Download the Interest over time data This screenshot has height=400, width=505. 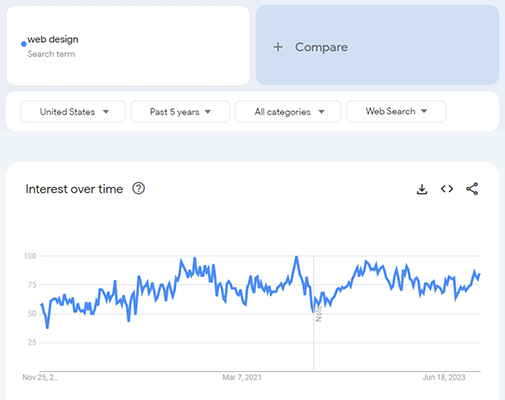coord(422,189)
